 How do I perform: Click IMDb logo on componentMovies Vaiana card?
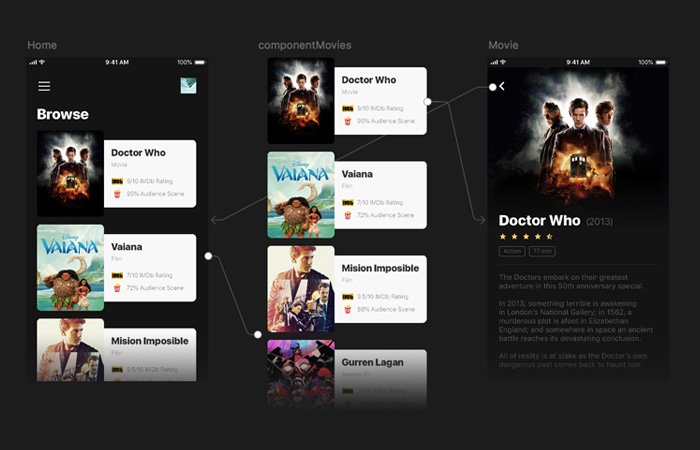click(348, 203)
